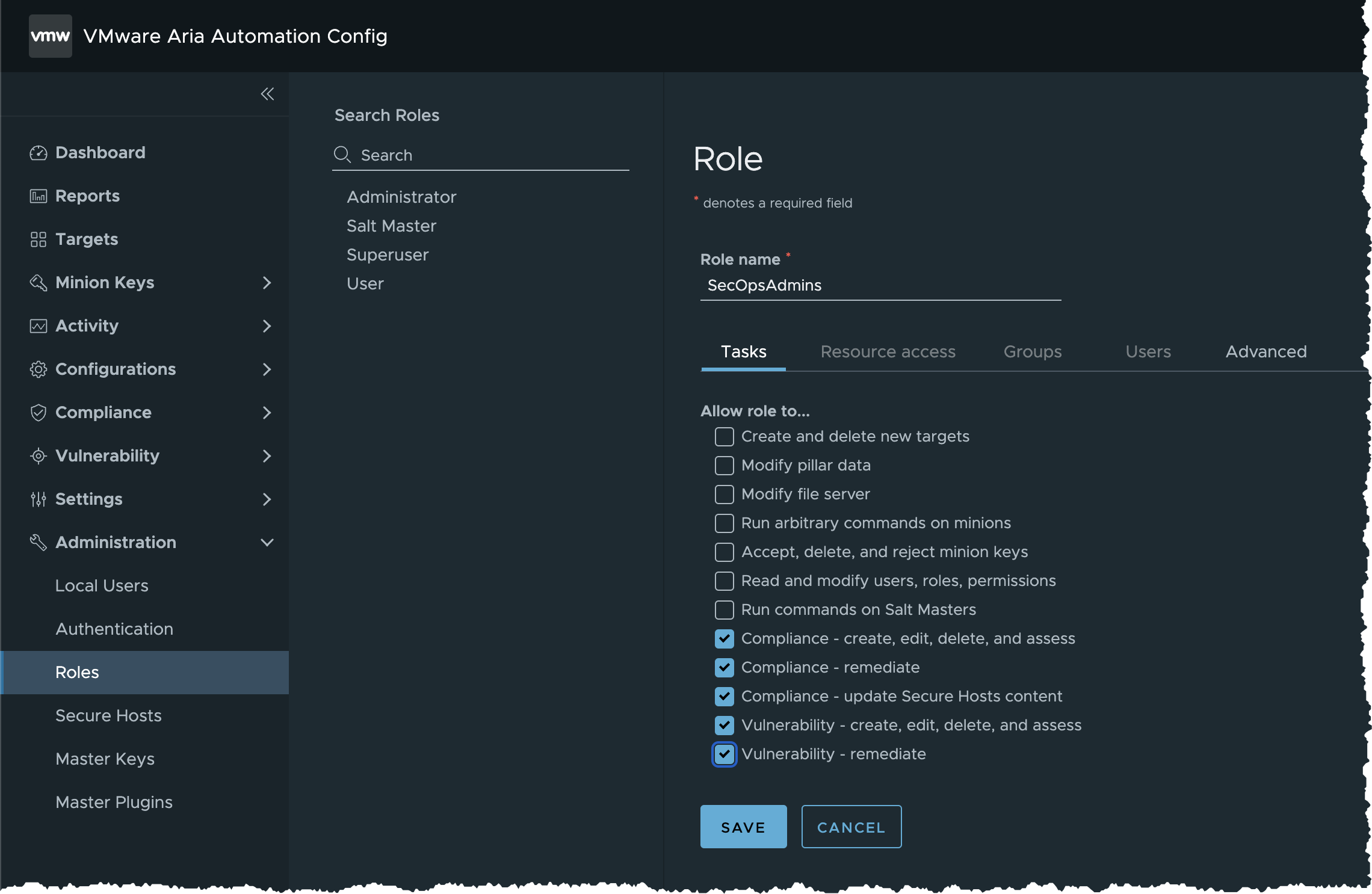Collapse the Administration section chevron
The image size is (1372, 894).
point(267,543)
